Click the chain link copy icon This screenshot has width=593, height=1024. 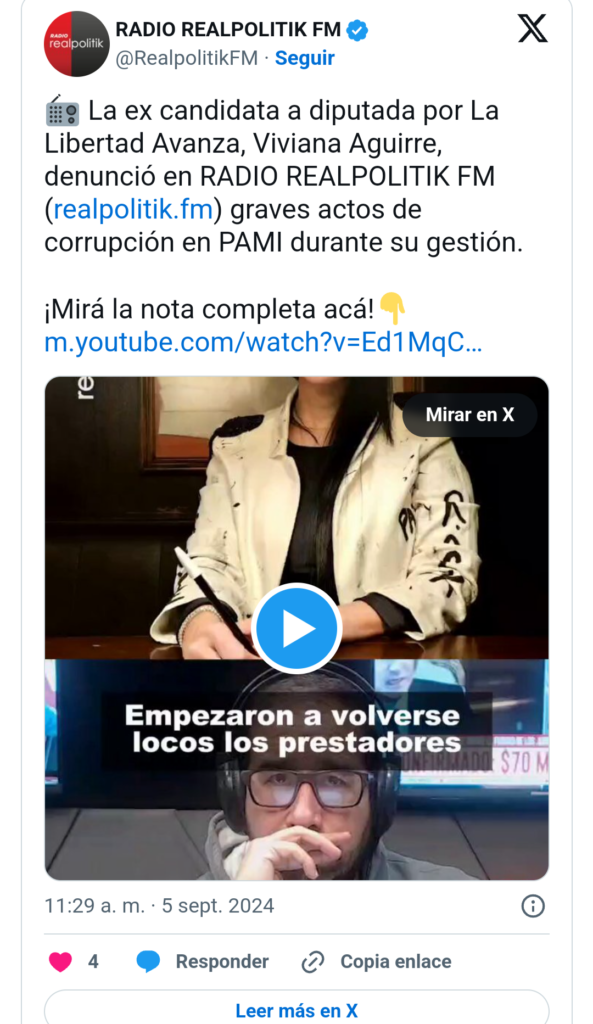[x=313, y=962]
